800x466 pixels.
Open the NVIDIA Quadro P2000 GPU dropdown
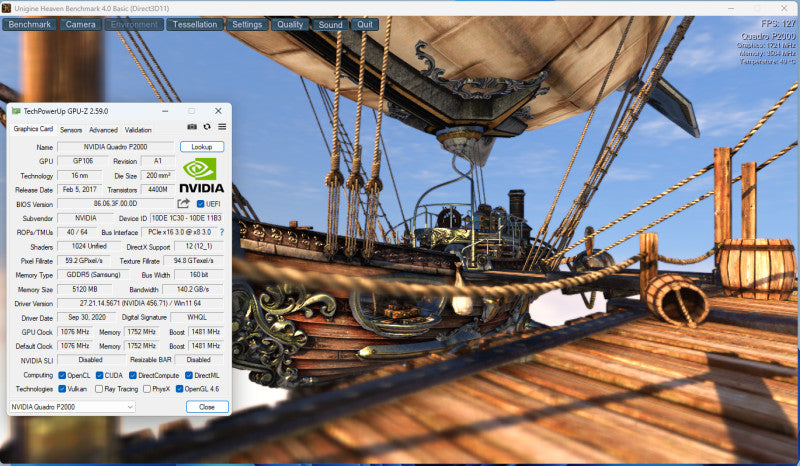72,407
